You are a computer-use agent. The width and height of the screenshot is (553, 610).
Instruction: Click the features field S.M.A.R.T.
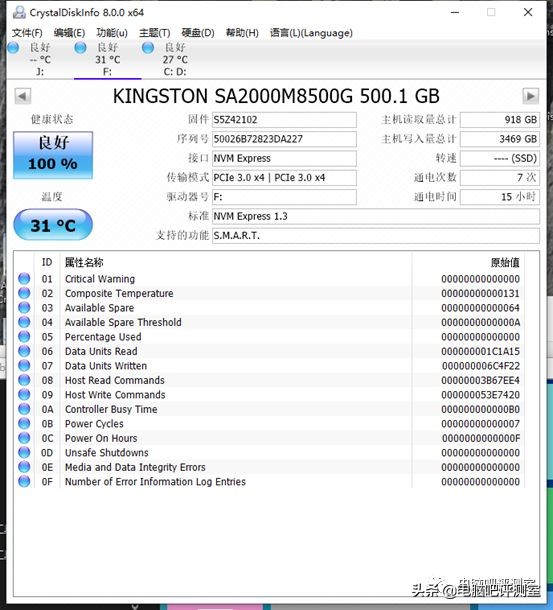pyautogui.click(x=376, y=236)
